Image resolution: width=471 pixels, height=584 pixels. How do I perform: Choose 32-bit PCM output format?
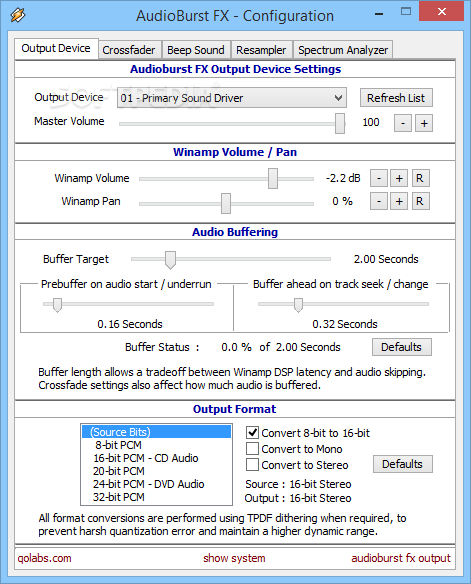pos(156,497)
